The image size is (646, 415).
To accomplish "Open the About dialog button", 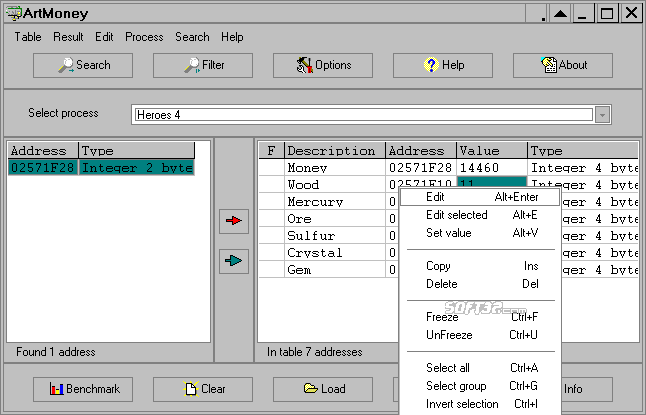I will point(562,65).
